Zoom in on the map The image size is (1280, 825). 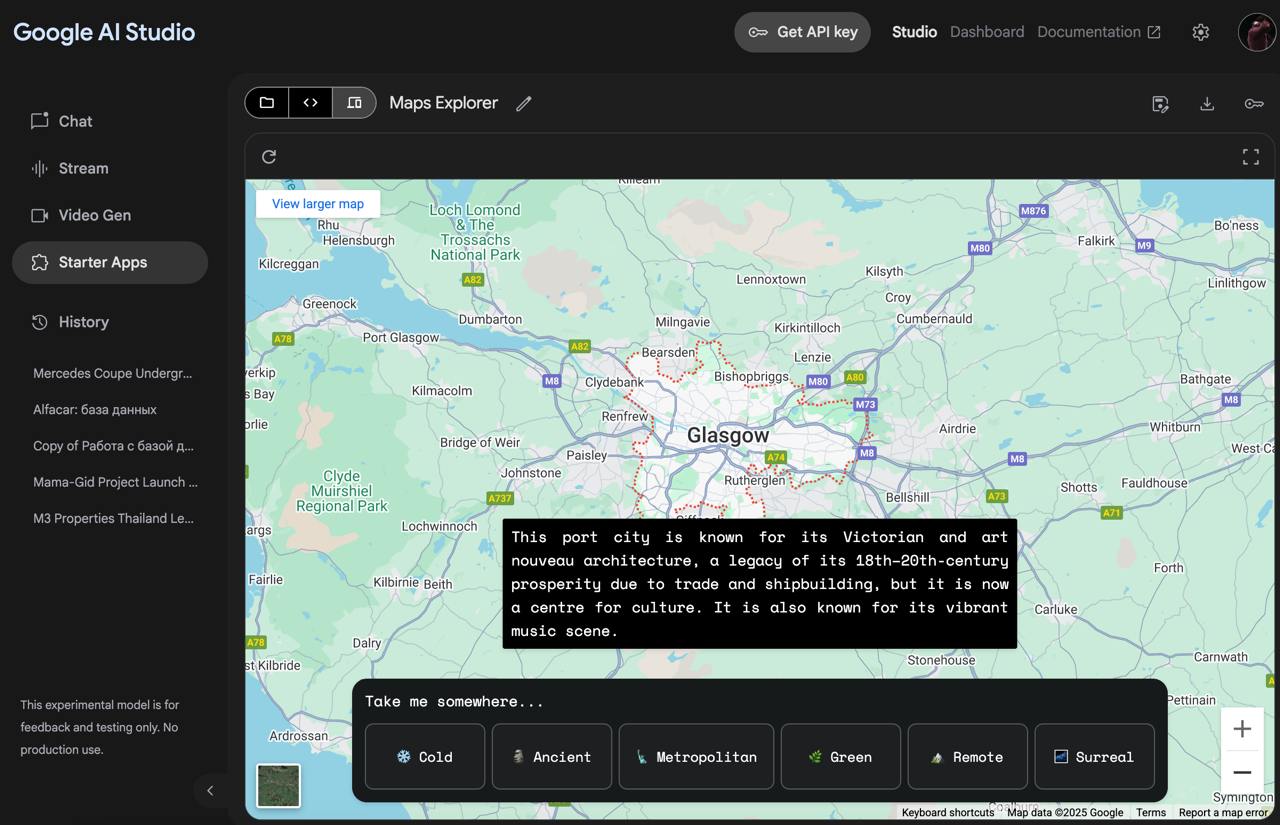click(1242, 729)
